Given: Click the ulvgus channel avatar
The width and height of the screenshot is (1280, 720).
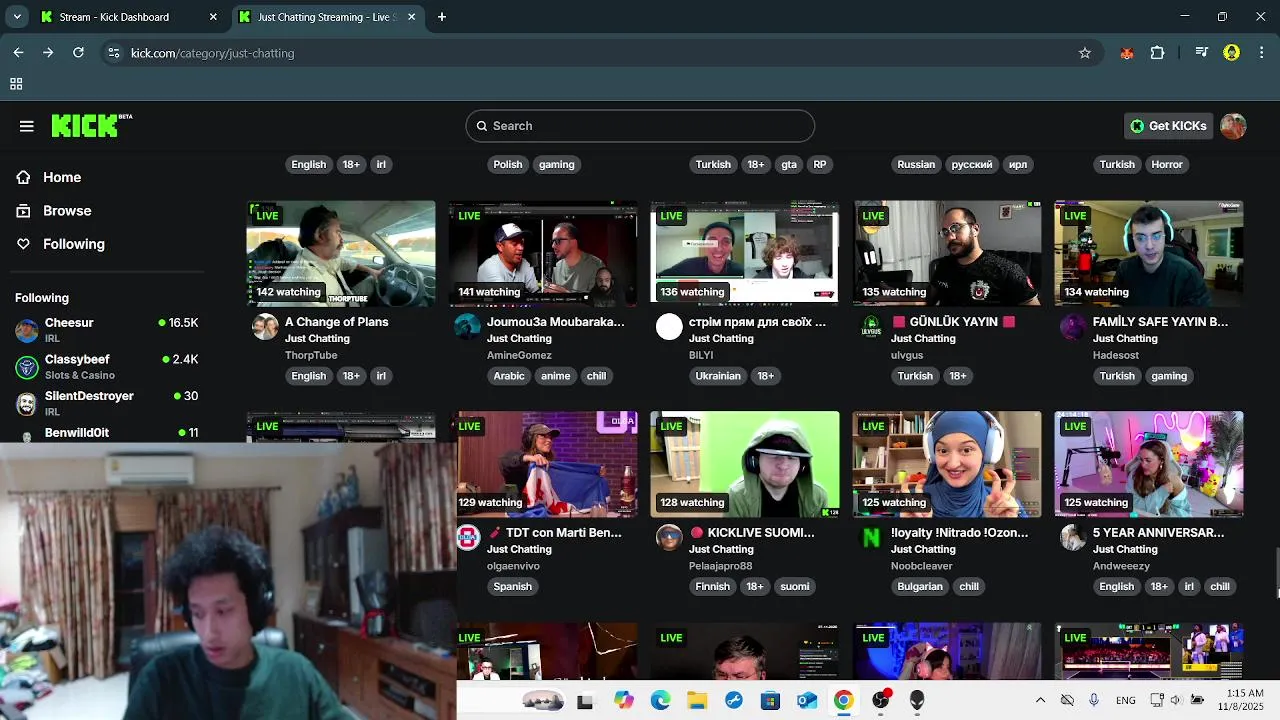Looking at the screenshot, I should (x=871, y=326).
